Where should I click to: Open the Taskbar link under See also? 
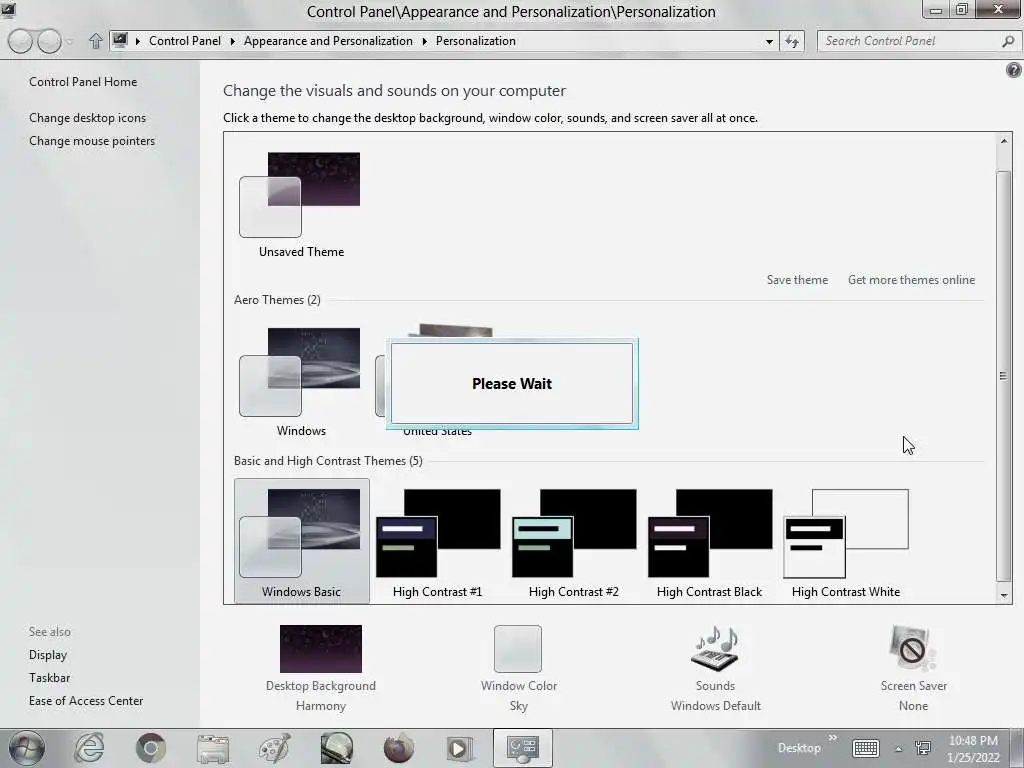49,678
